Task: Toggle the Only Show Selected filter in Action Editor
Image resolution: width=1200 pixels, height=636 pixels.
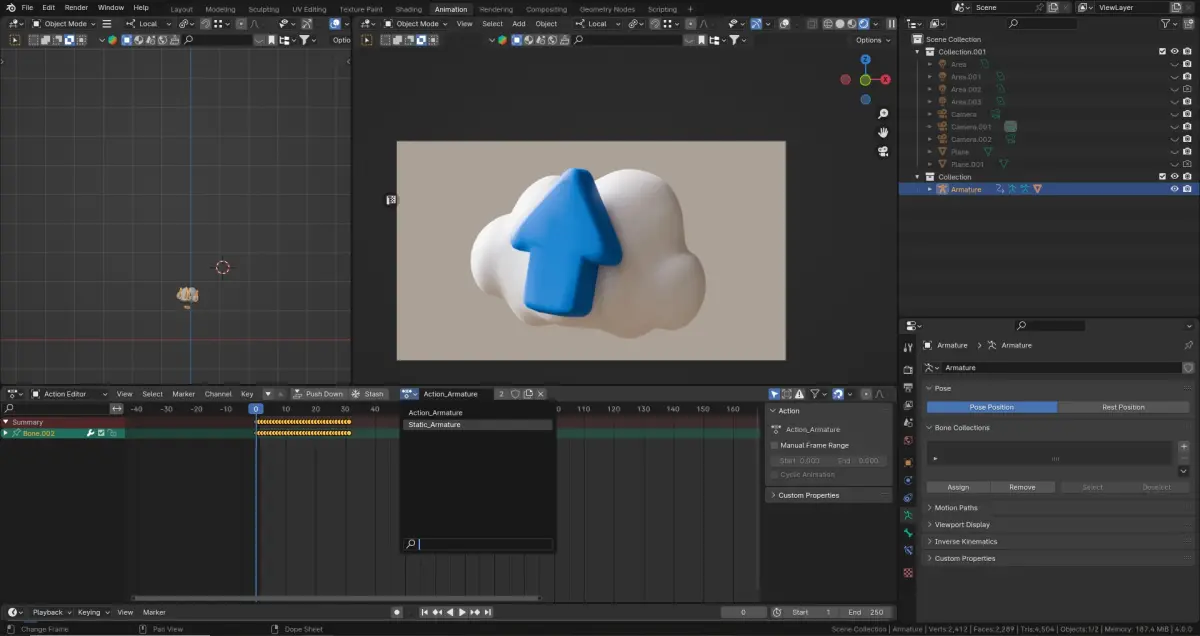Action: (774, 394)
